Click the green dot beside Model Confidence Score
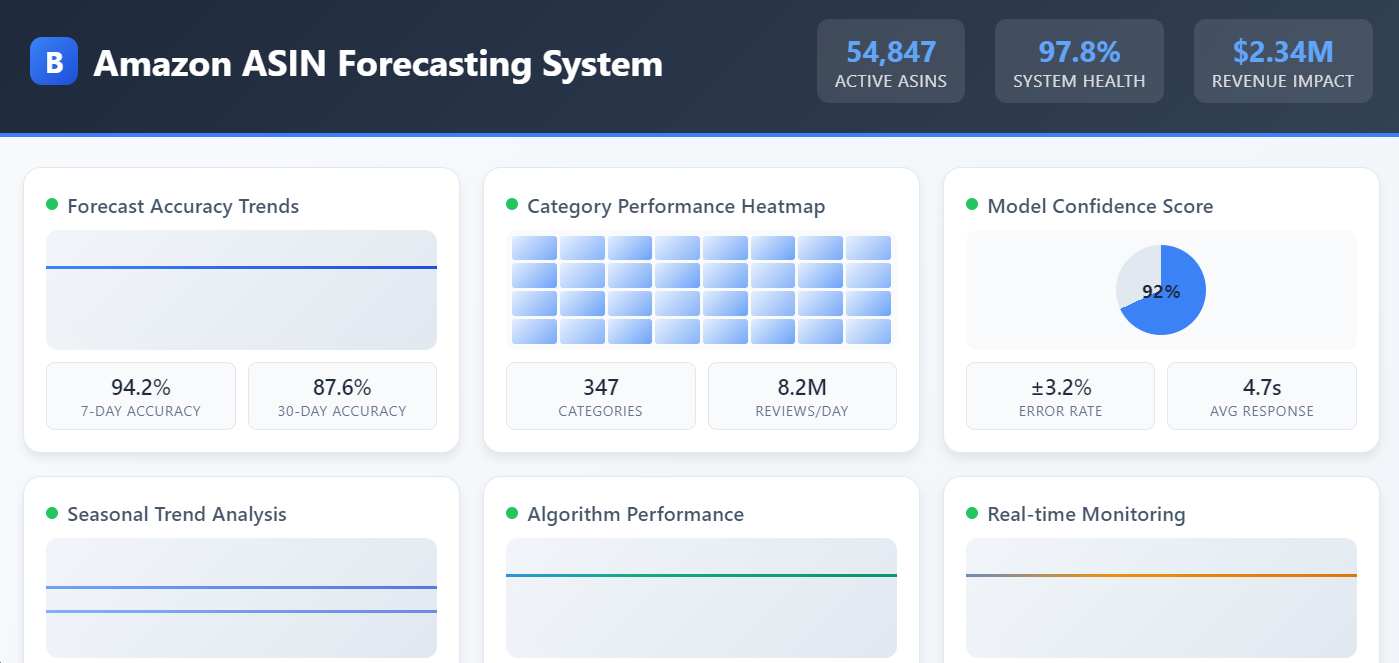This screenshot has width=1399, height=663. 972,206
